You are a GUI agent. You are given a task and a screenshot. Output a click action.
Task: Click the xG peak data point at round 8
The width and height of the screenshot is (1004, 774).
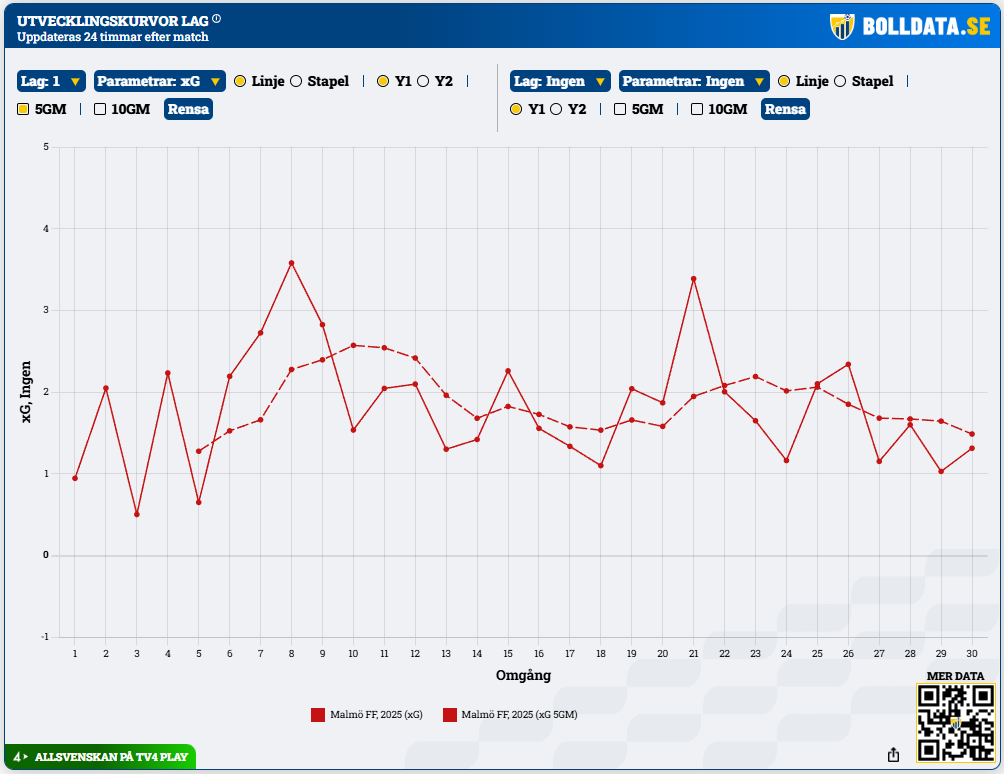point(291,263)
